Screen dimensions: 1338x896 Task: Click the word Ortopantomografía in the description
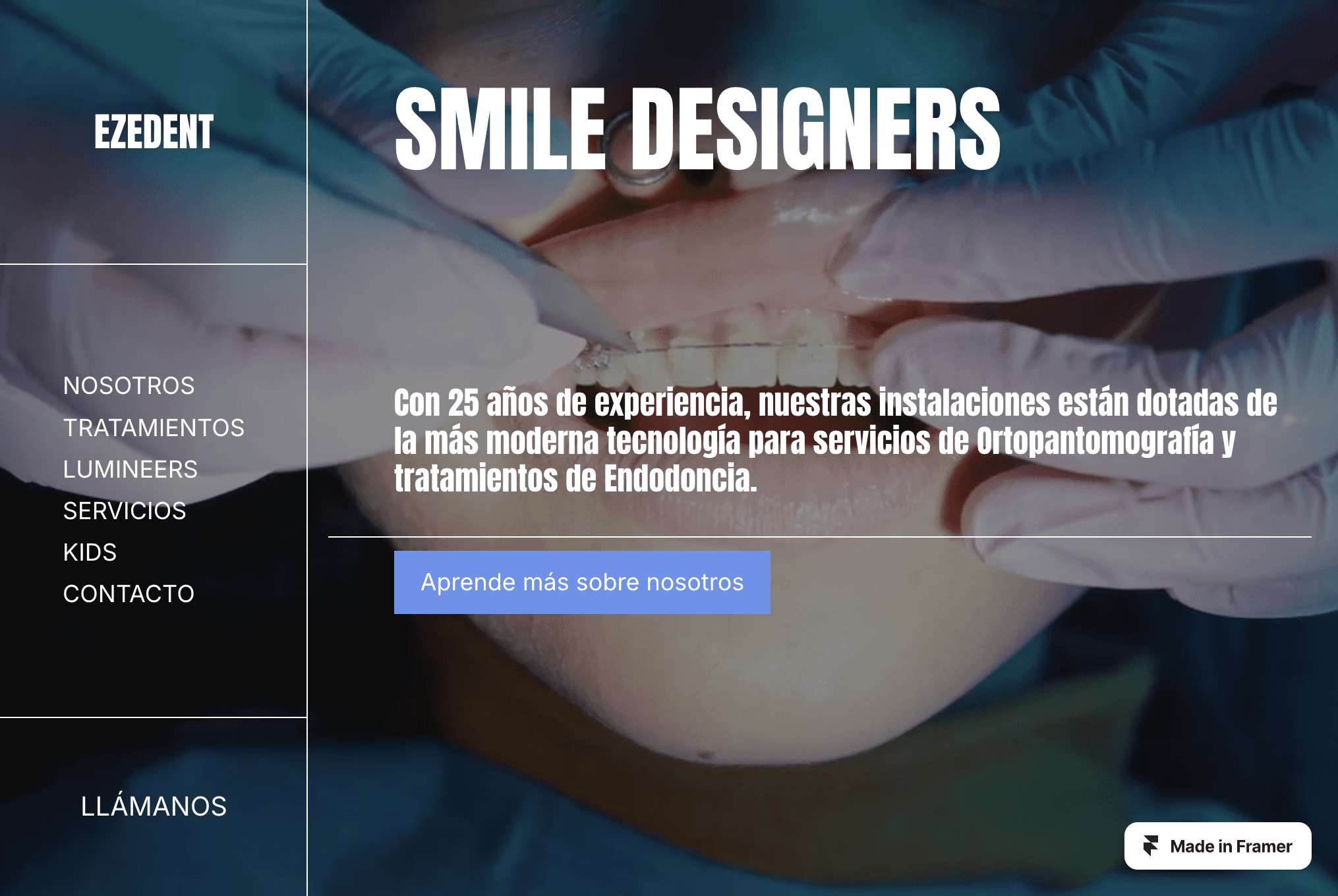pyautogui.click(x=1095, y=441)
